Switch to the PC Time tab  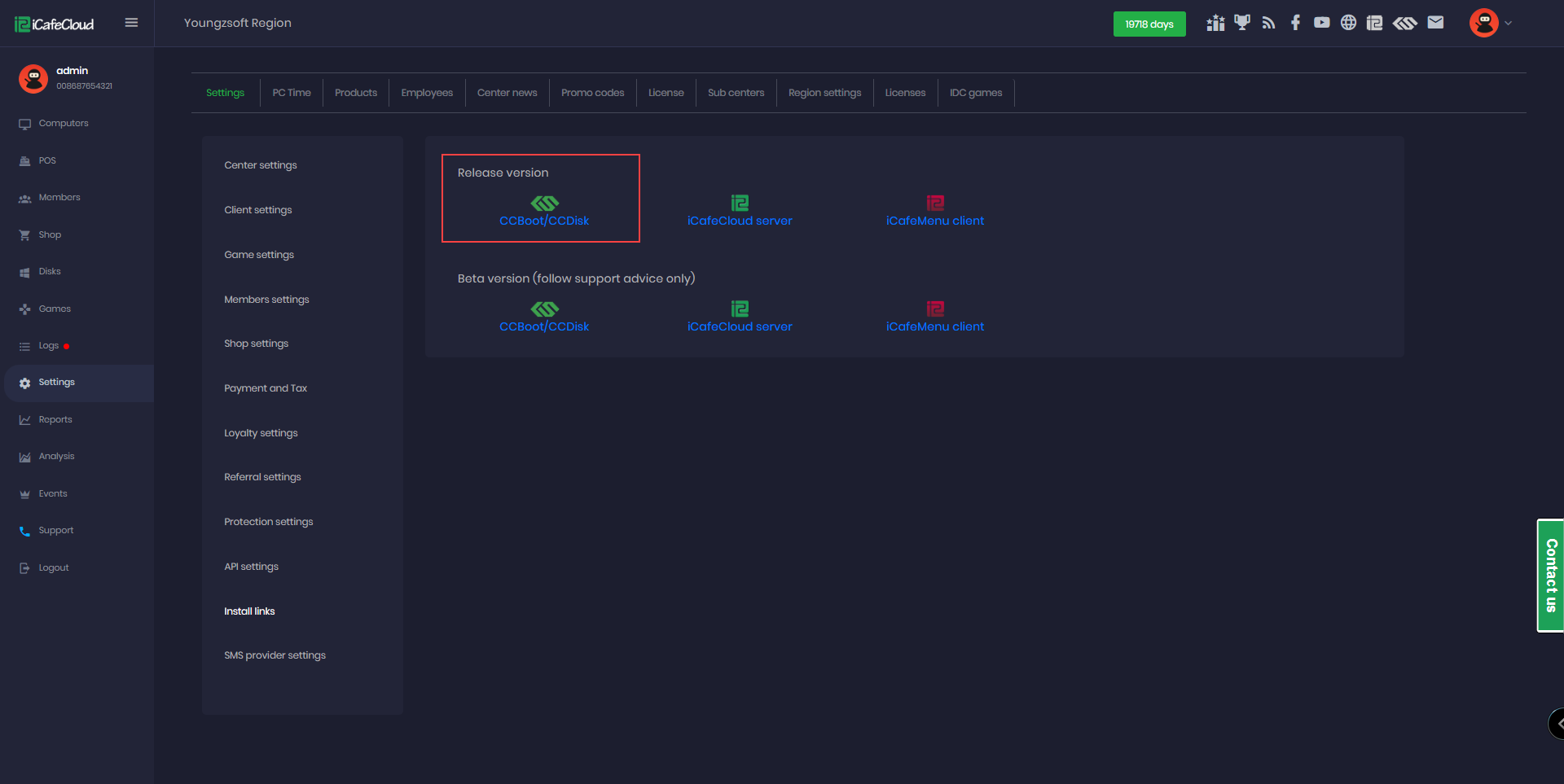pos(292,93)
